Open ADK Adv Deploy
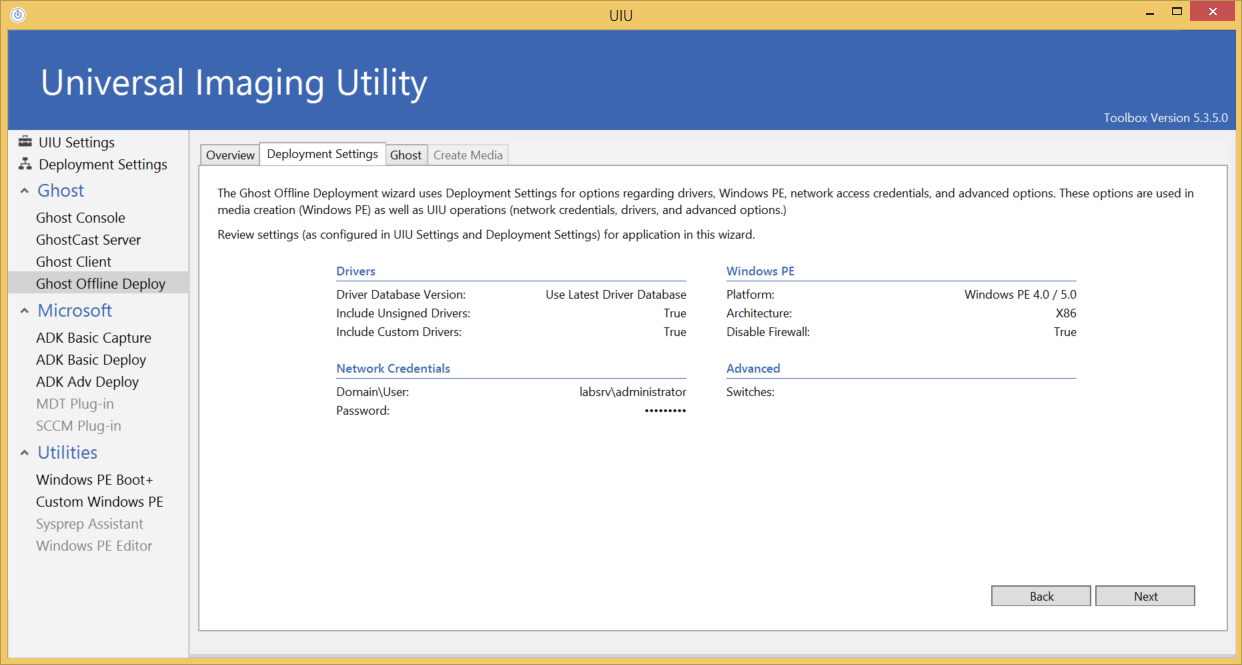 point(88,382)
